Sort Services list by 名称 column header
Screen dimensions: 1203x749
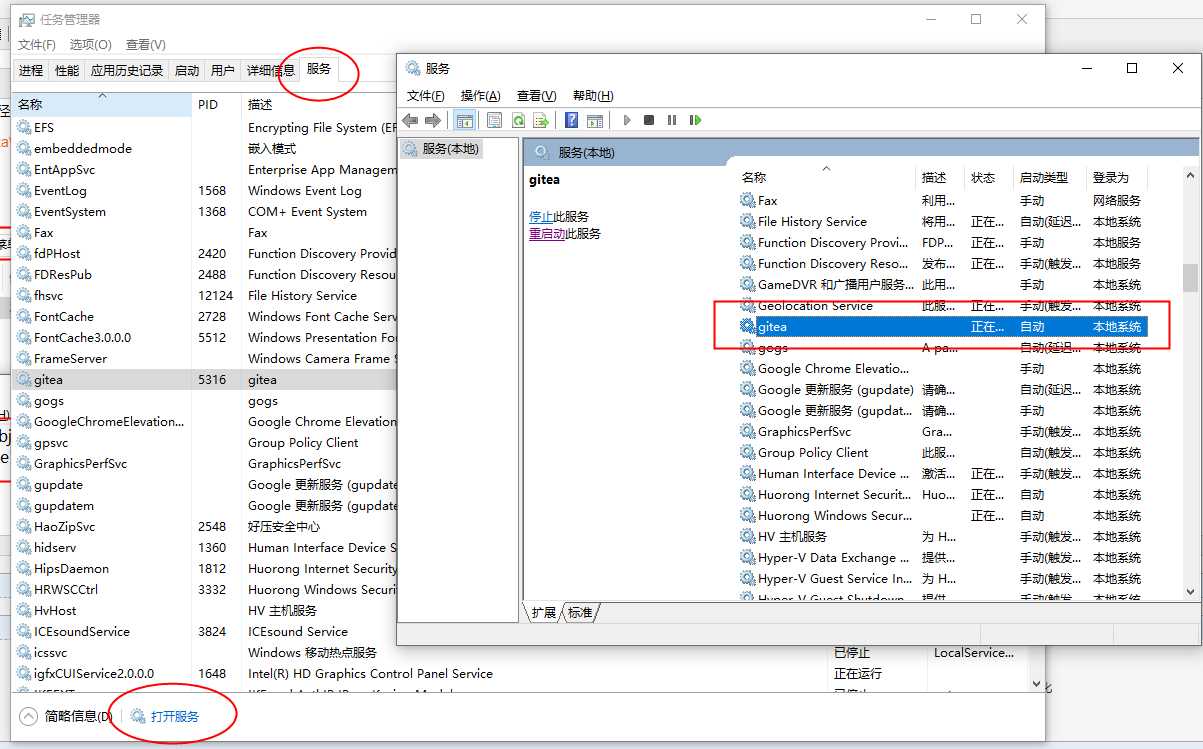click(x=826, y=177)
